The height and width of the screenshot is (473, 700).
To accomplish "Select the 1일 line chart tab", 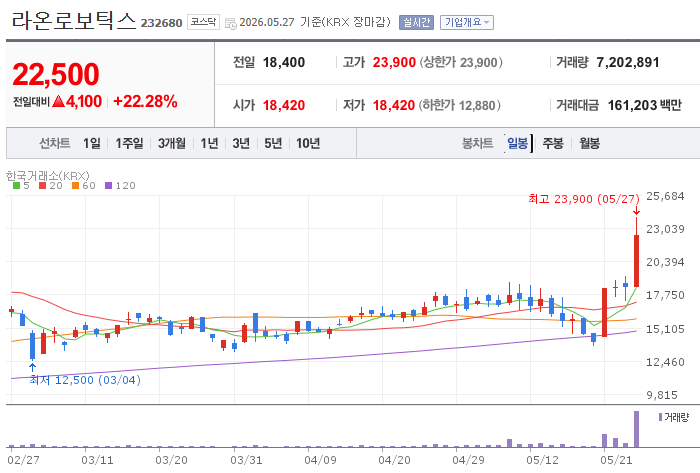I will coord(92,143).
